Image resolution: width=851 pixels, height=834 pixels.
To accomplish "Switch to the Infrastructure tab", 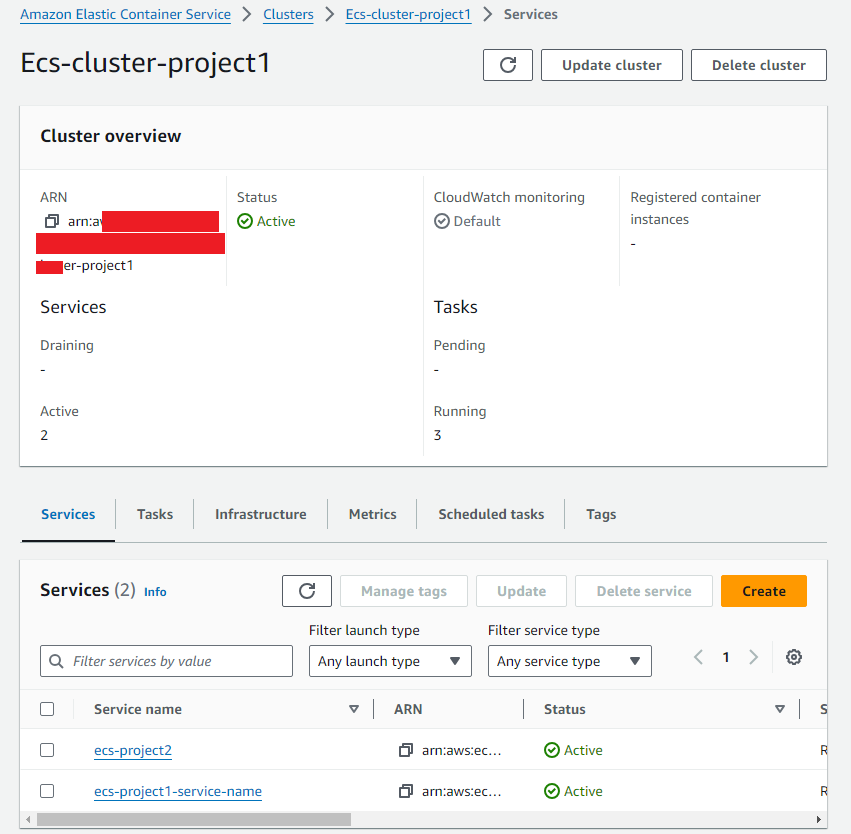I will point(260,514).
